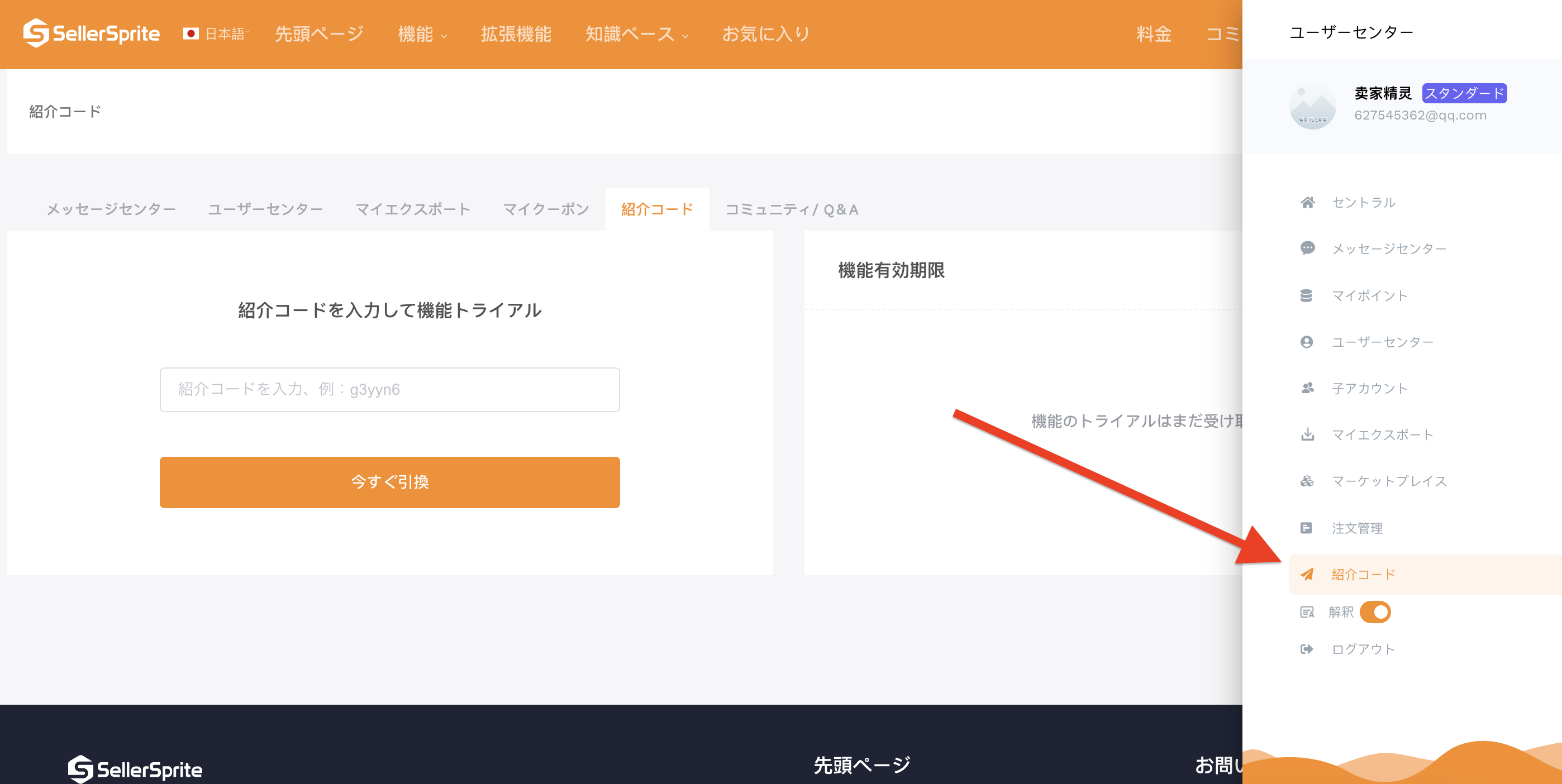
Task: Open the 日本語 language selector
Action: pos(216,34)
